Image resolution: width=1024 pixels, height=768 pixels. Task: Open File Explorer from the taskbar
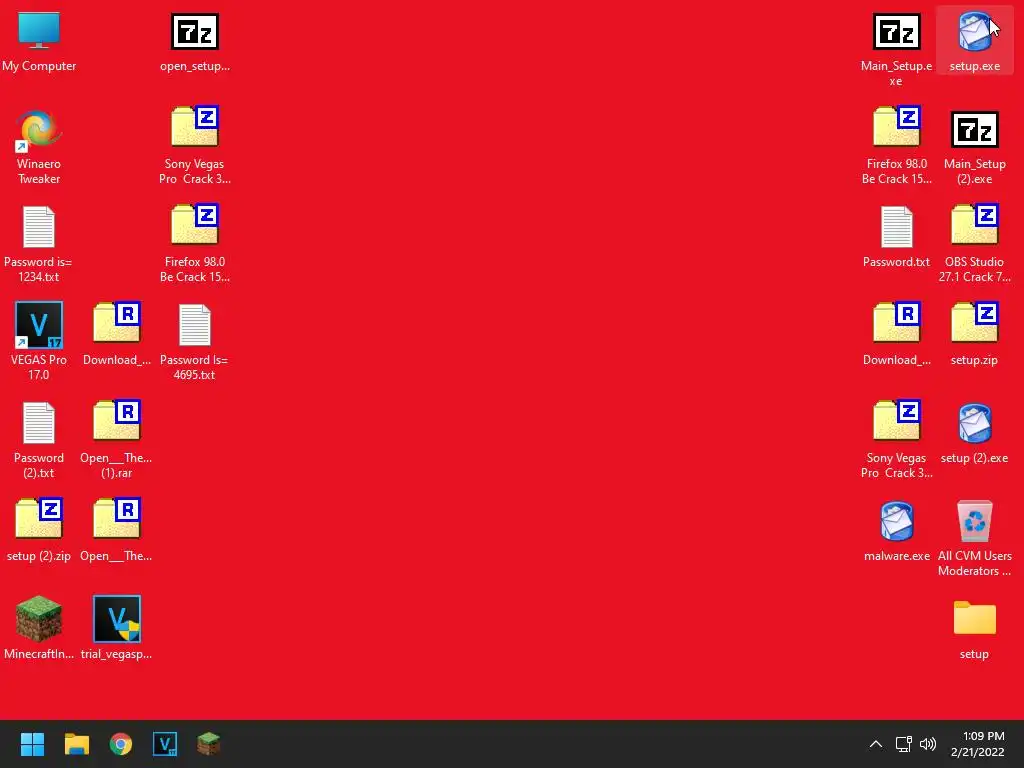pyautogui.click(x=76, y=744)
